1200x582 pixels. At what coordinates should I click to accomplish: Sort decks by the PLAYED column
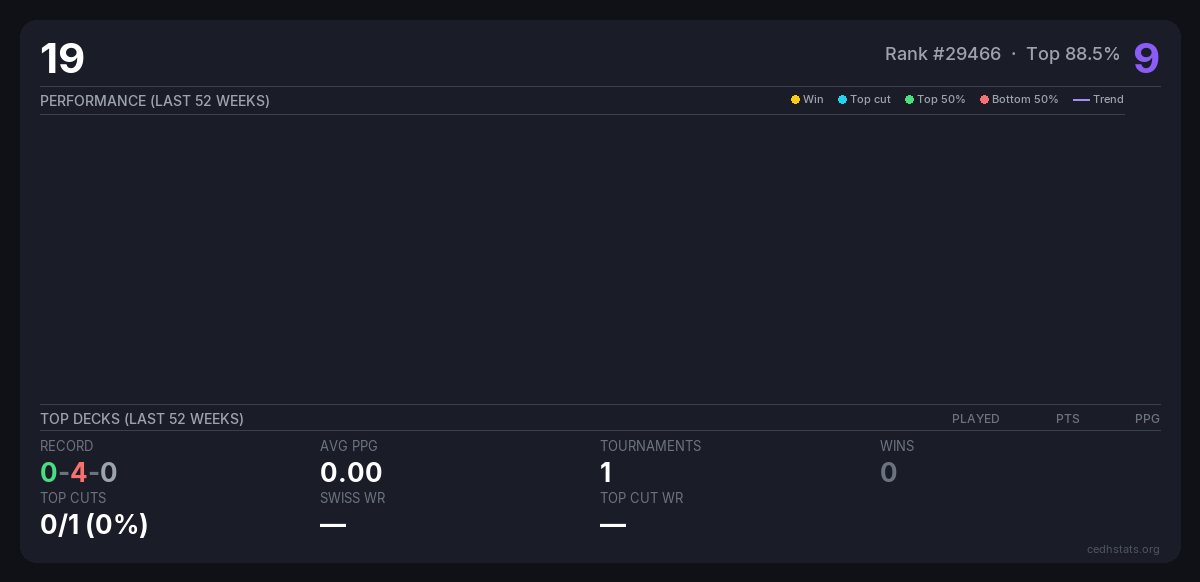pos(975,419)
